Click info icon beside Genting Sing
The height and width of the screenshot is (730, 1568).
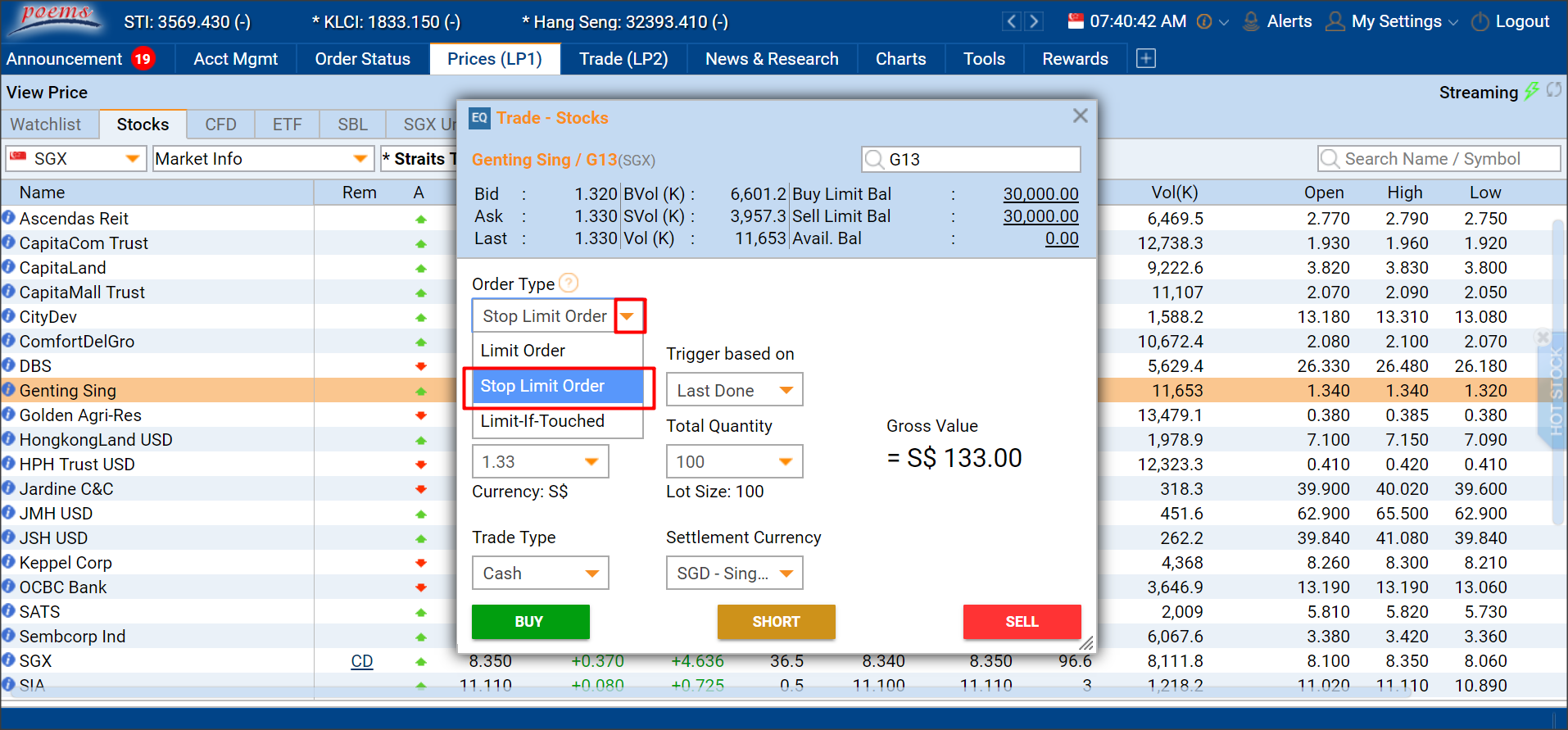click(x=8, y=390)
